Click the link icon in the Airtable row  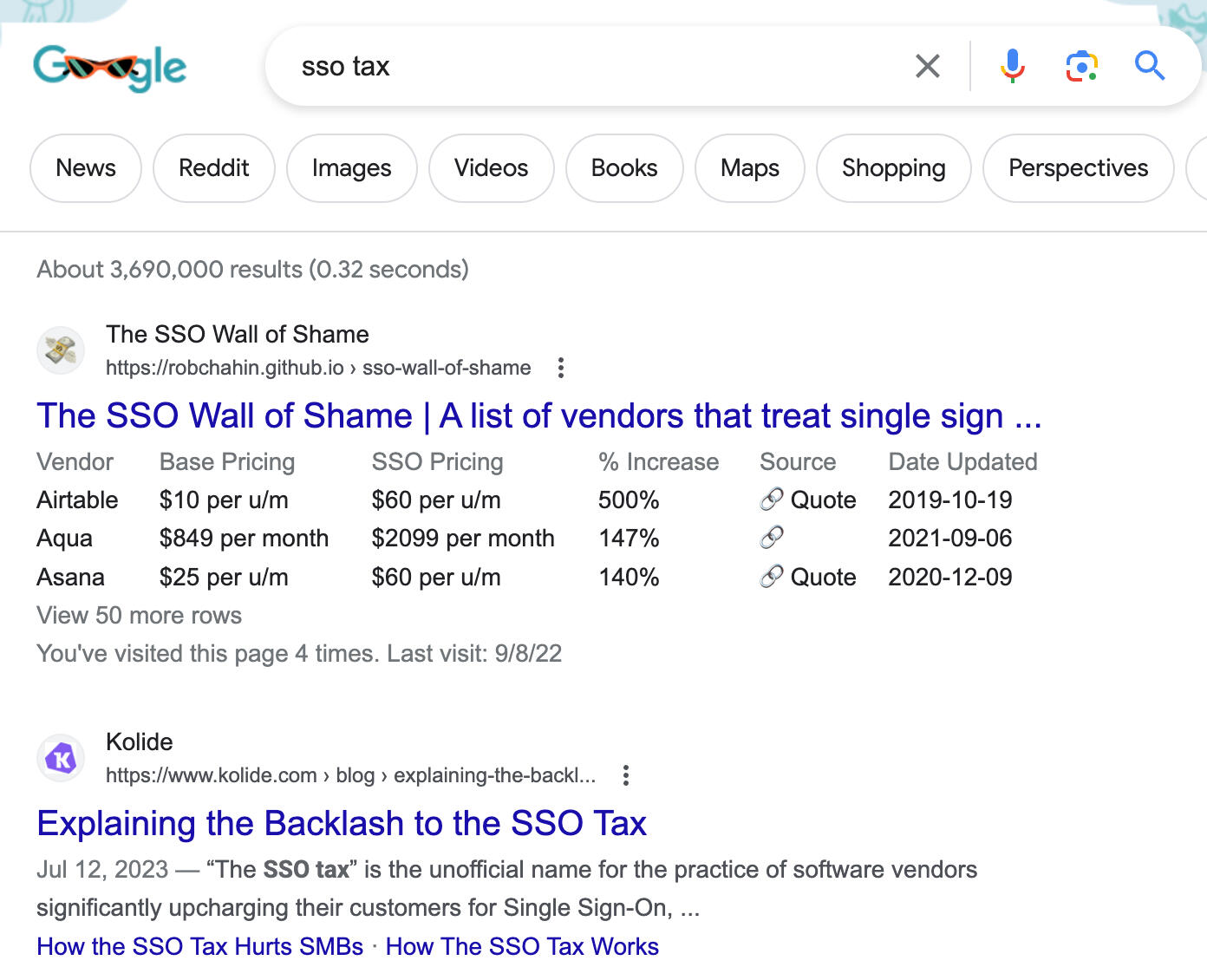pyautogui.click(x=772, y=500)
